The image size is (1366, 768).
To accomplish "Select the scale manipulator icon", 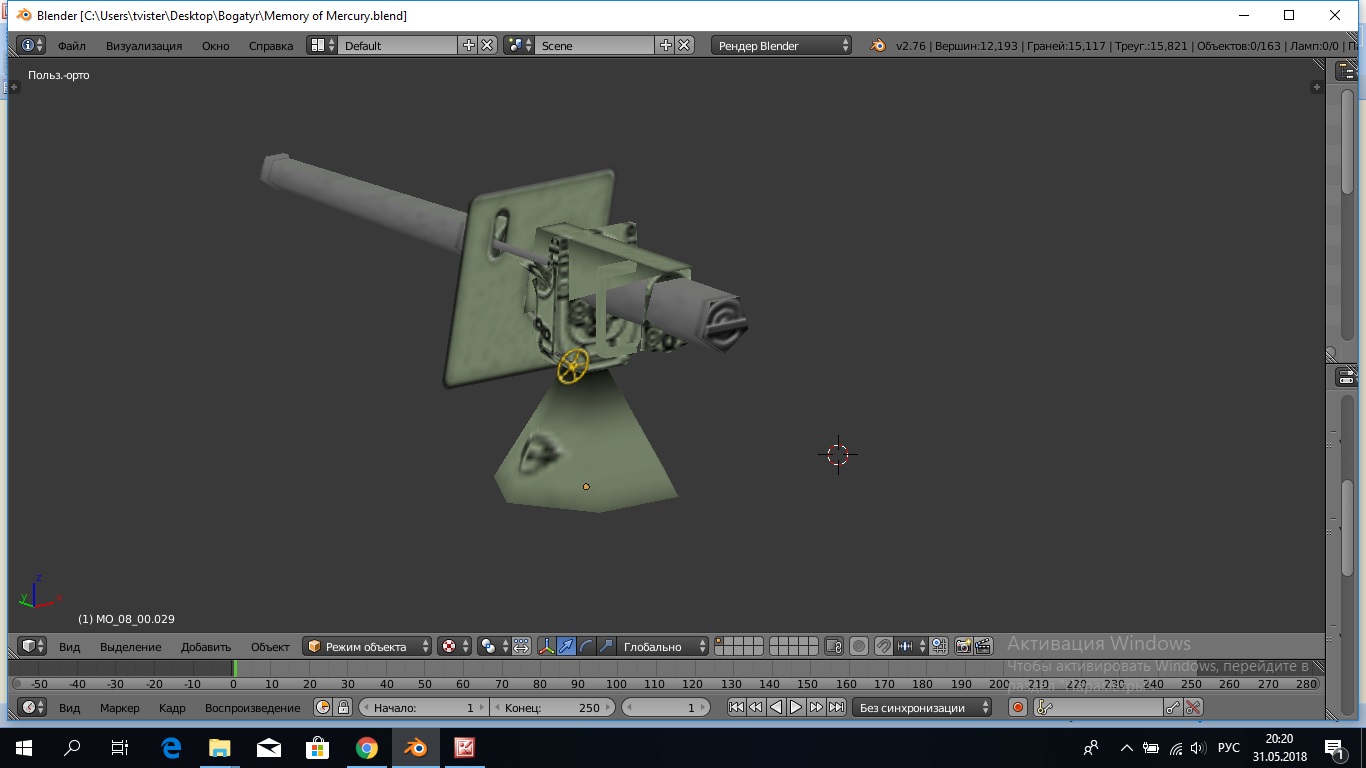I will coord(606,647).
